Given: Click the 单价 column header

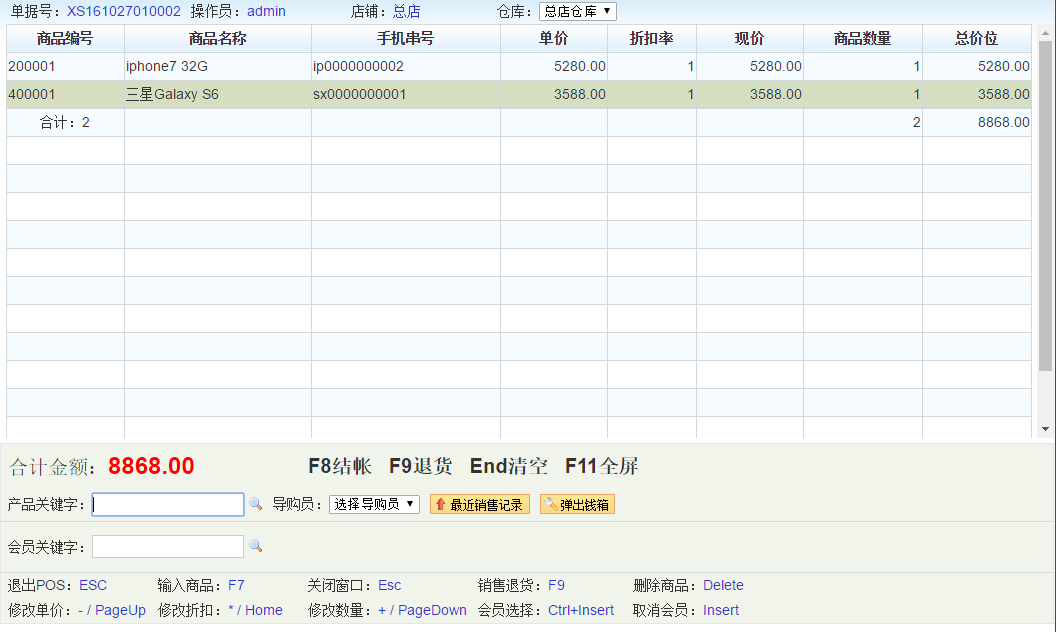Looking at the screenshot, I should 553,39.
